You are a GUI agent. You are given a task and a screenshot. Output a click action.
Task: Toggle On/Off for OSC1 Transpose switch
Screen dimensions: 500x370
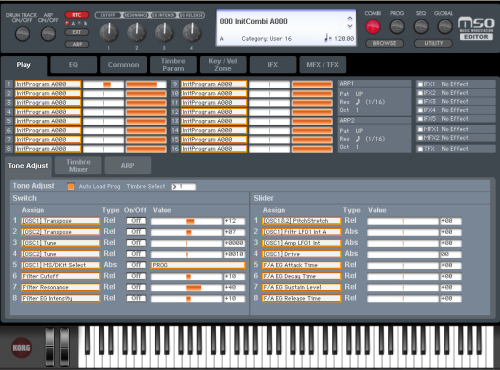(136, 221)
